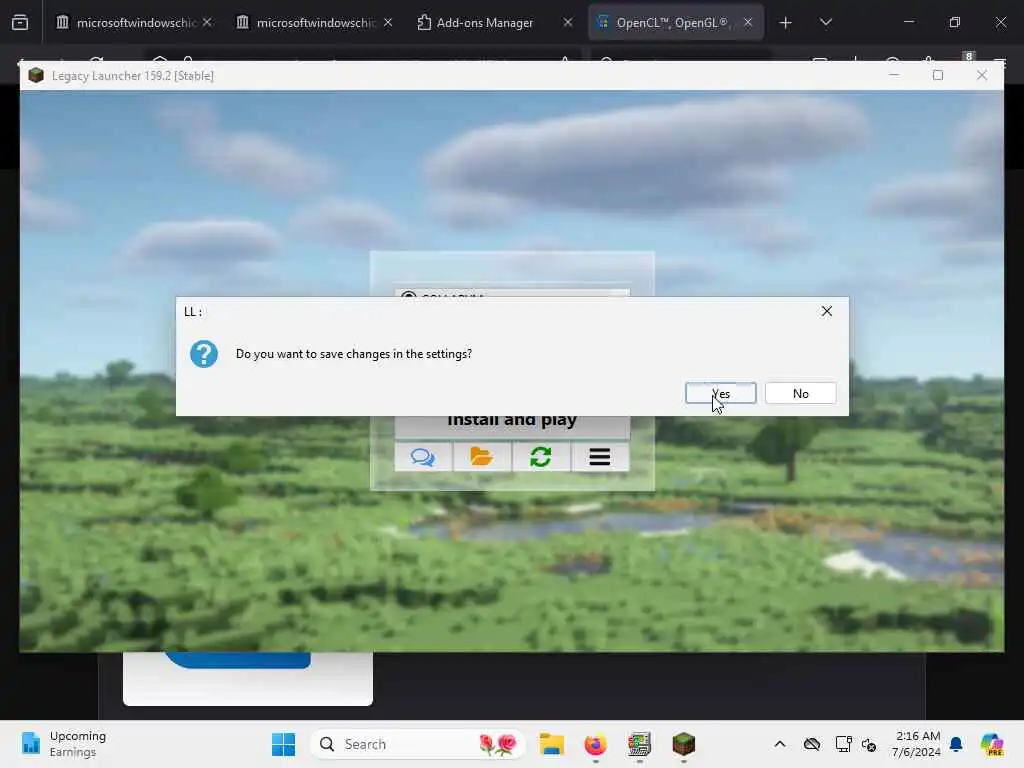Maximize the Legacy Launcher window
This screenshot has width=1024, height=768.
tap(938, 75)
